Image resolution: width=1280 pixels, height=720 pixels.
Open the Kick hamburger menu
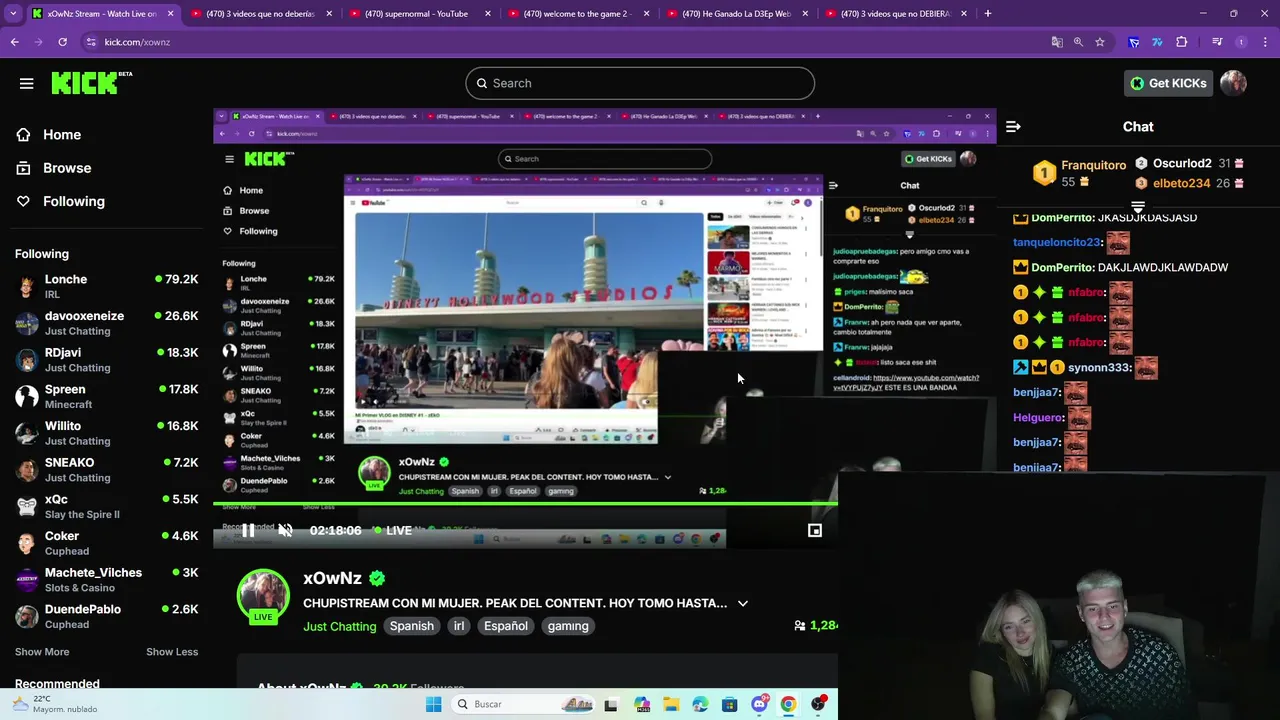coord(27,84)
